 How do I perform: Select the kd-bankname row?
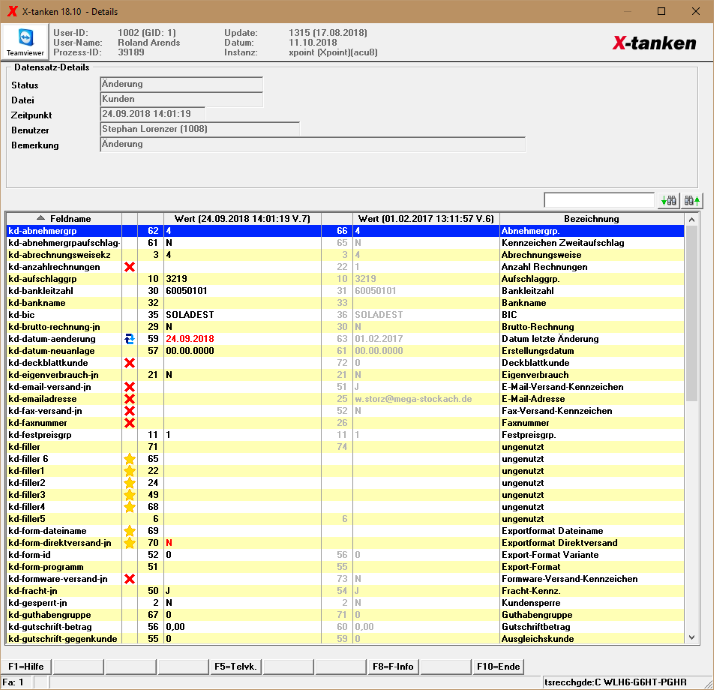[345, 303]
